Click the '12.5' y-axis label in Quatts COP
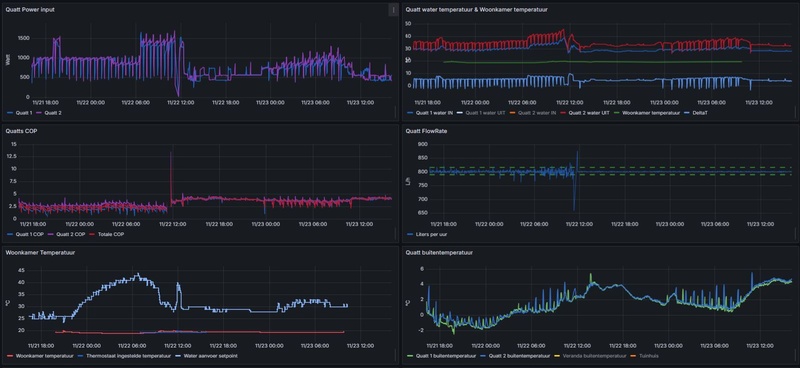 point(12,157)
